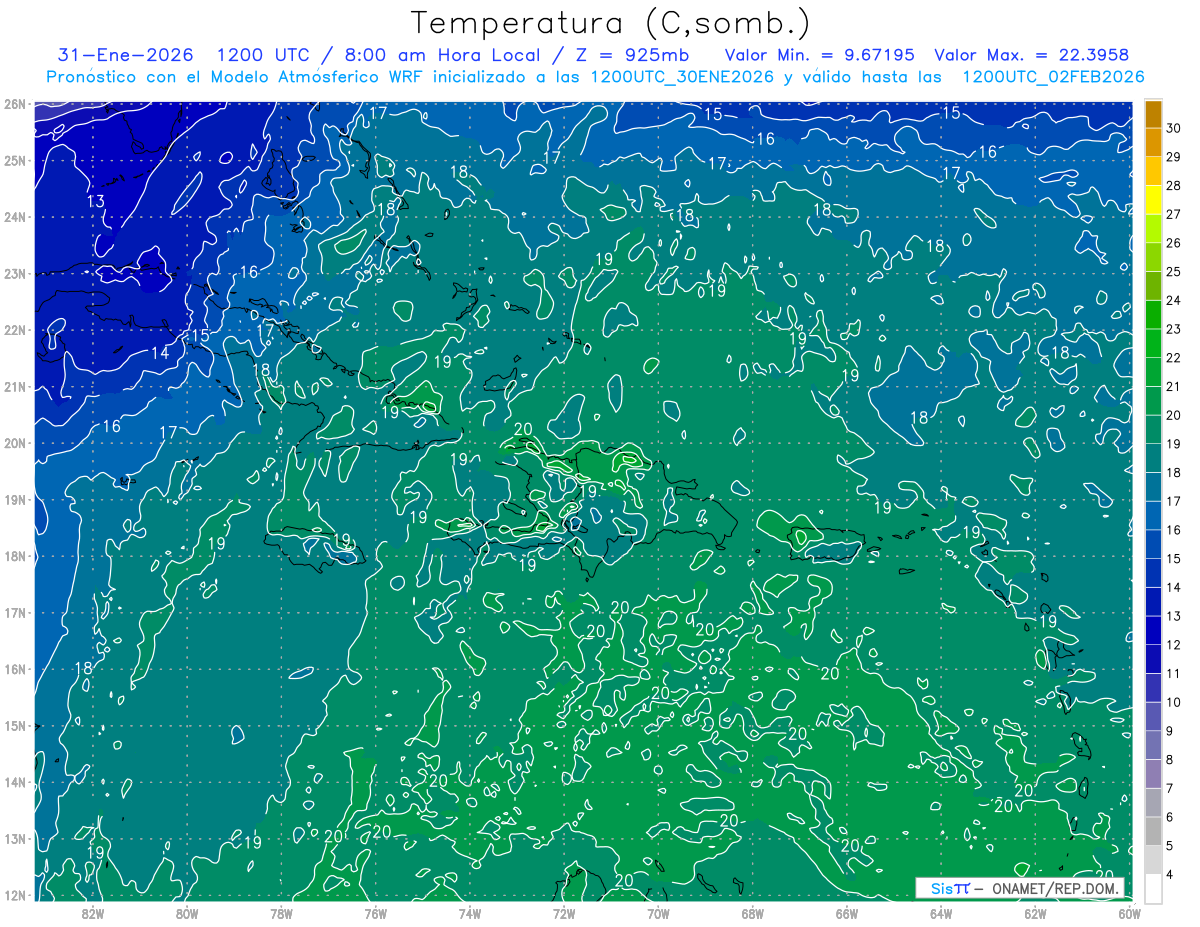
Task: Click contour label '14' on the map
Action: [160, 353]
